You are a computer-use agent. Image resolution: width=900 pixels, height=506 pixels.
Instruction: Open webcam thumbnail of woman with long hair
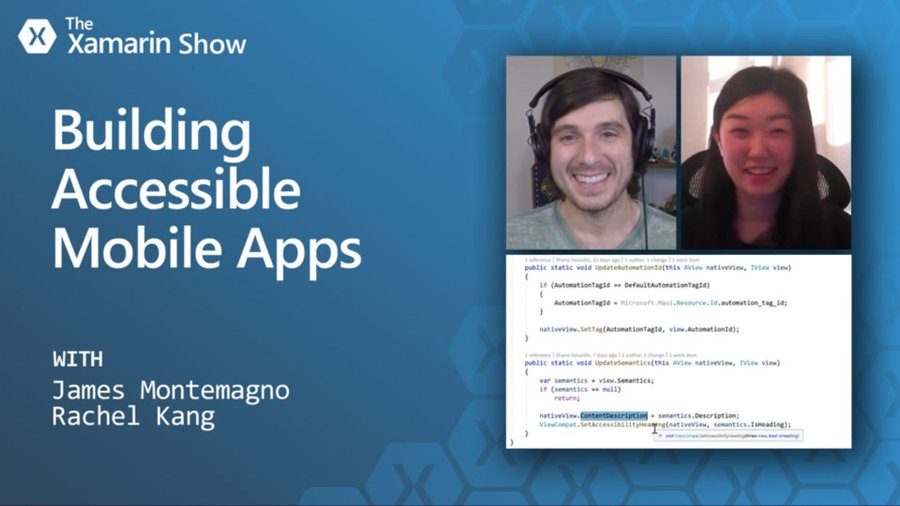(766, 153)
